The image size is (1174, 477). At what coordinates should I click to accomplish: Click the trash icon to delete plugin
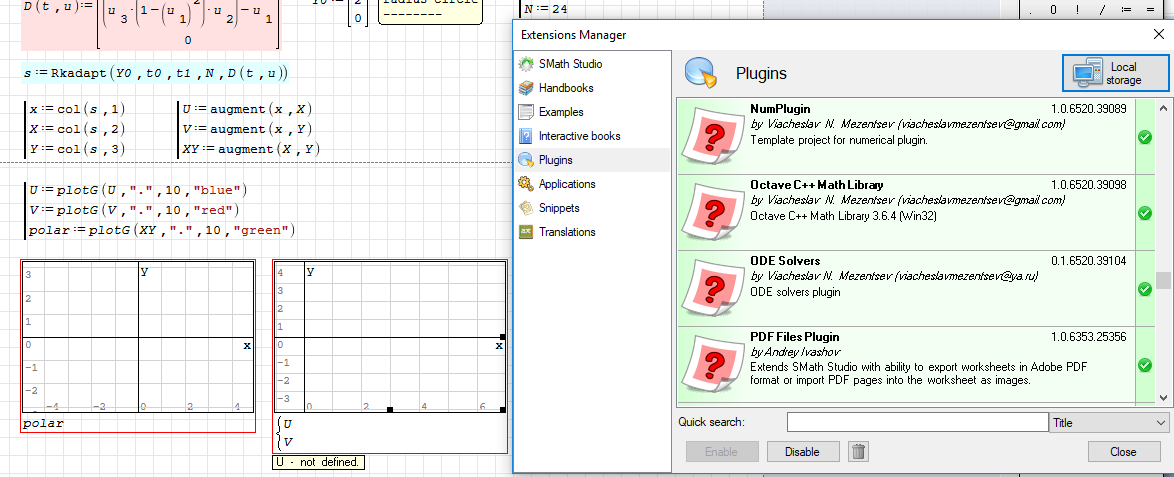858,451
